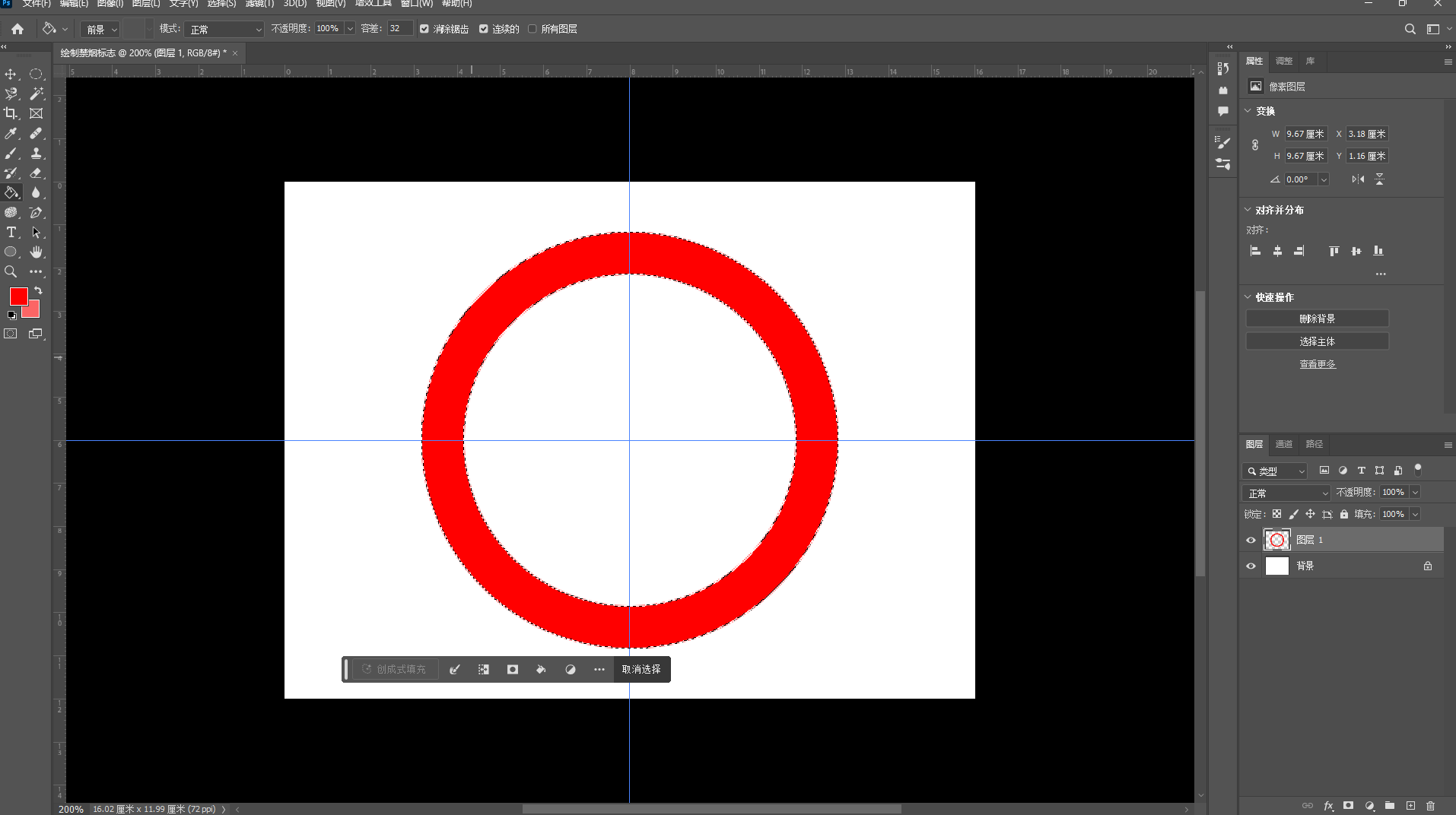Hide 图层 1 with eye icon
The image size is (1456, 815).
(x=1251, y=540)
